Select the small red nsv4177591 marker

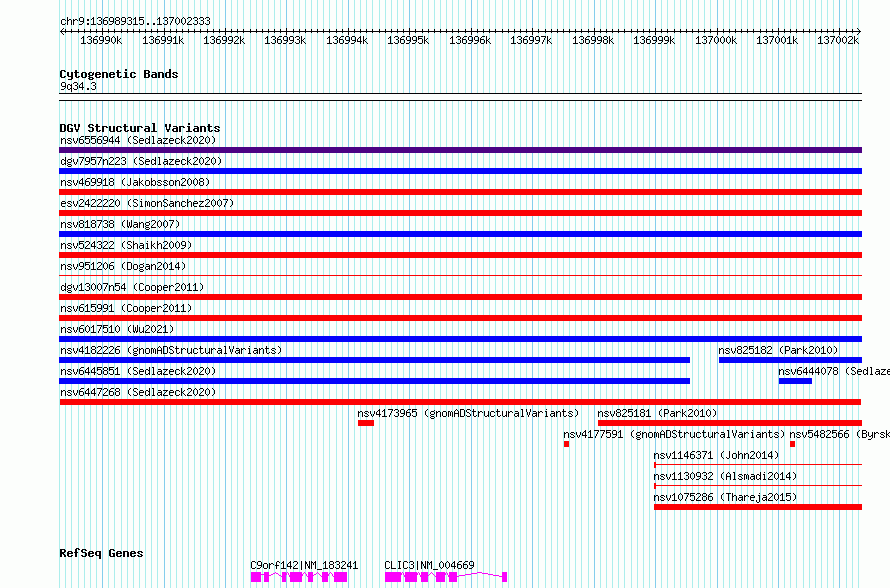(566, 444)
